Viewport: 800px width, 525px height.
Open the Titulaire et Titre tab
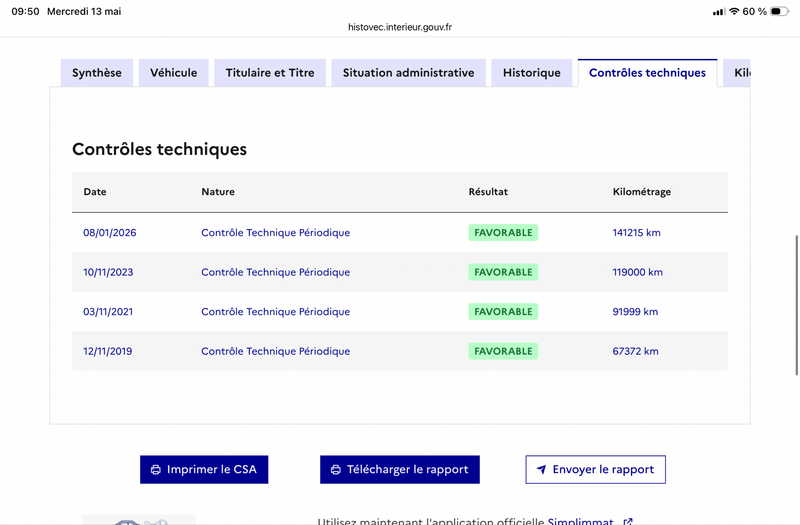(x=270, y=73)
